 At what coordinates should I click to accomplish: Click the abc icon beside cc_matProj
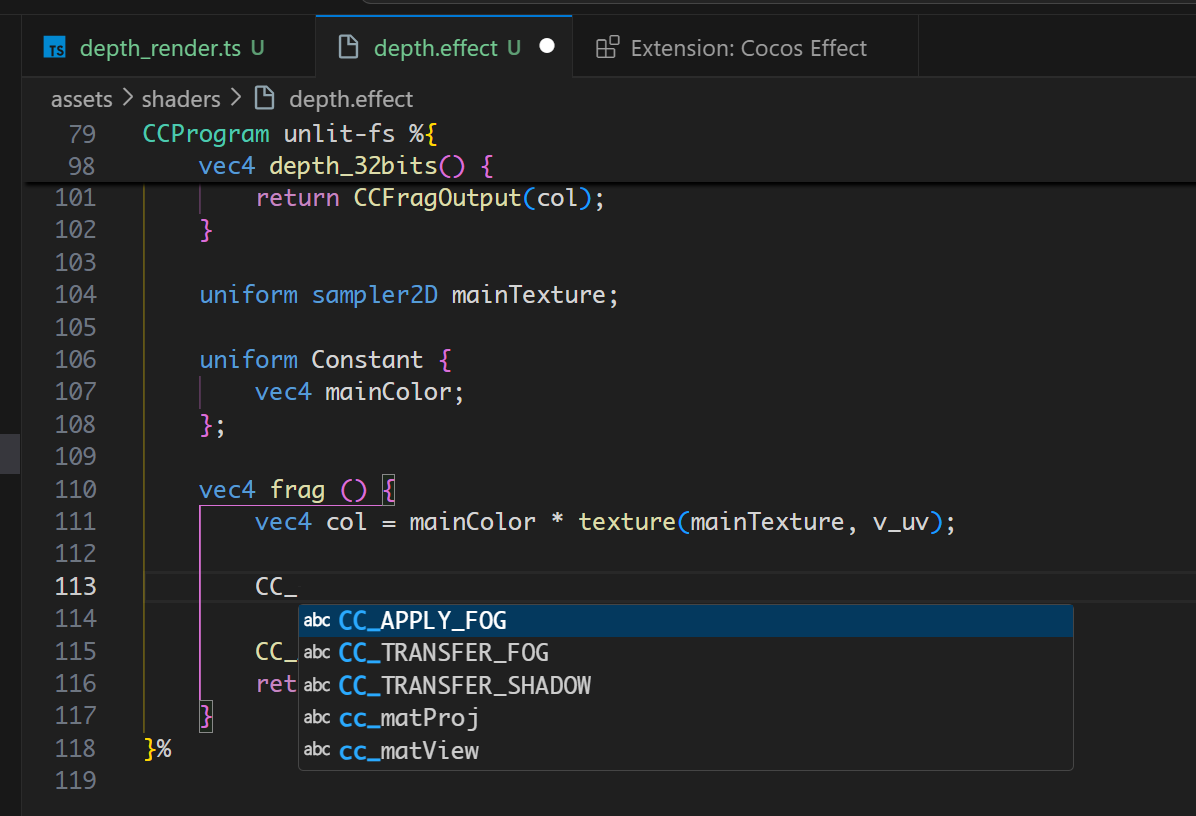[317, 718]
